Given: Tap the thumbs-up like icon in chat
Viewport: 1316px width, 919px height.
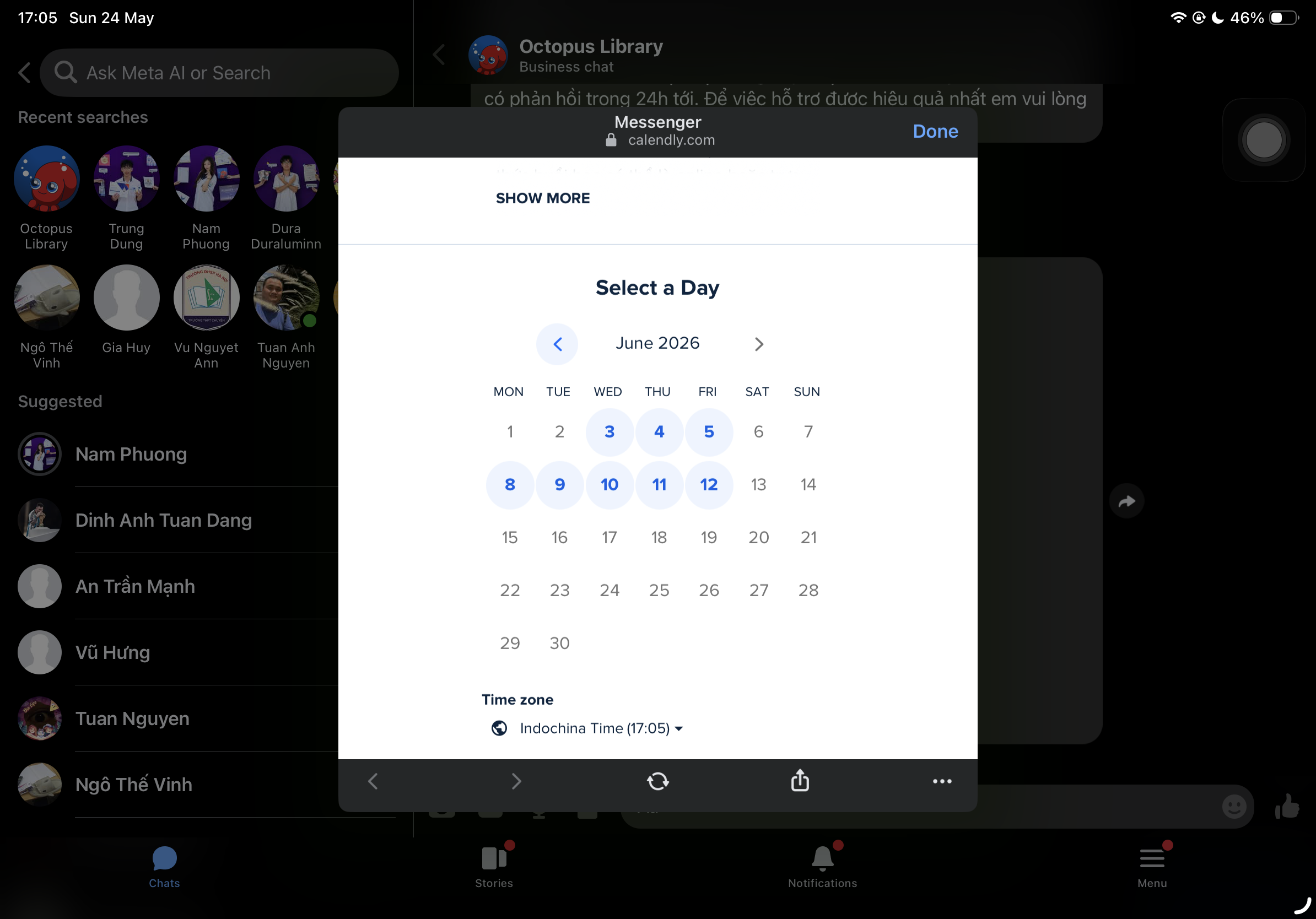Looking at the screenshot, I should point(1287,807).
